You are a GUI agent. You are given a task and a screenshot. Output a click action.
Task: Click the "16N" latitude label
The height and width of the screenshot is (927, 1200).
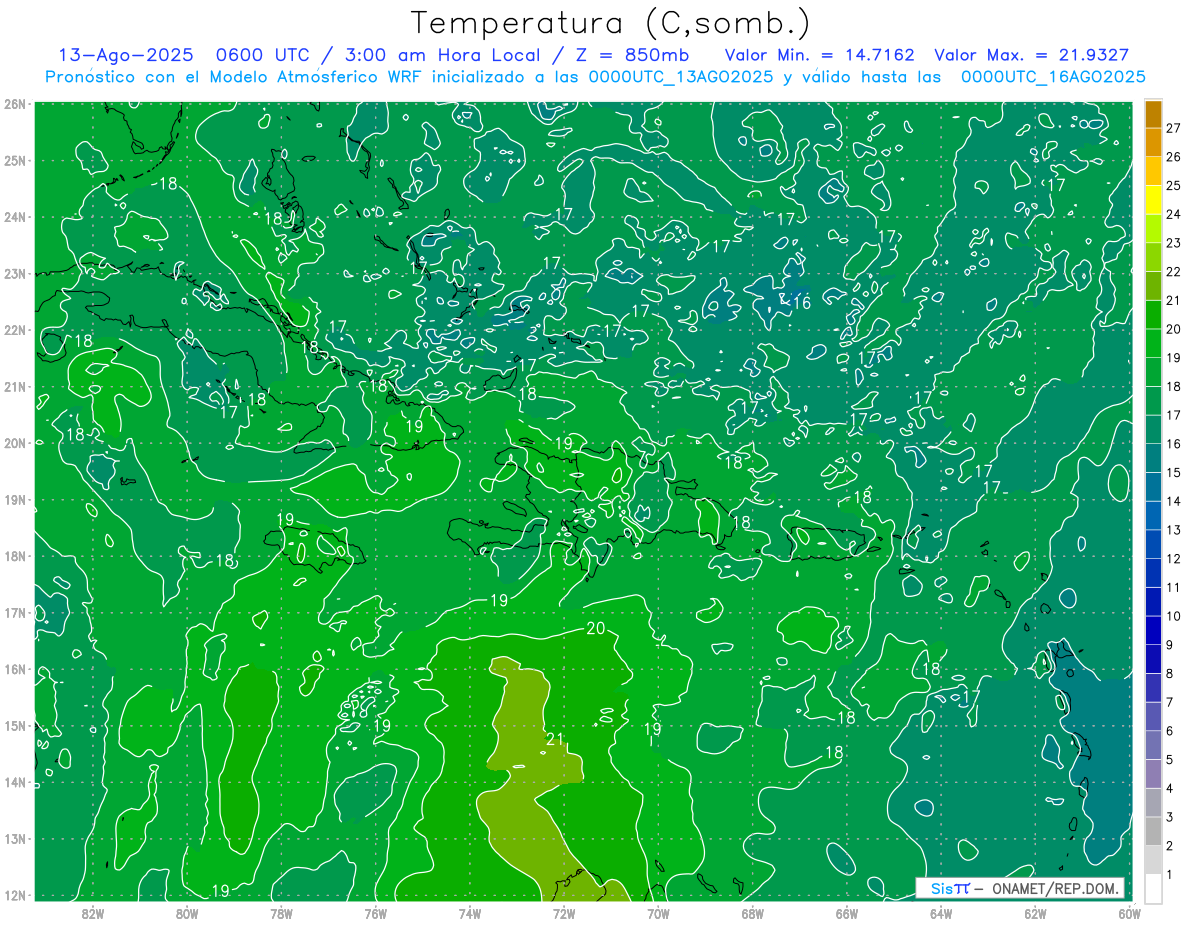14,669
